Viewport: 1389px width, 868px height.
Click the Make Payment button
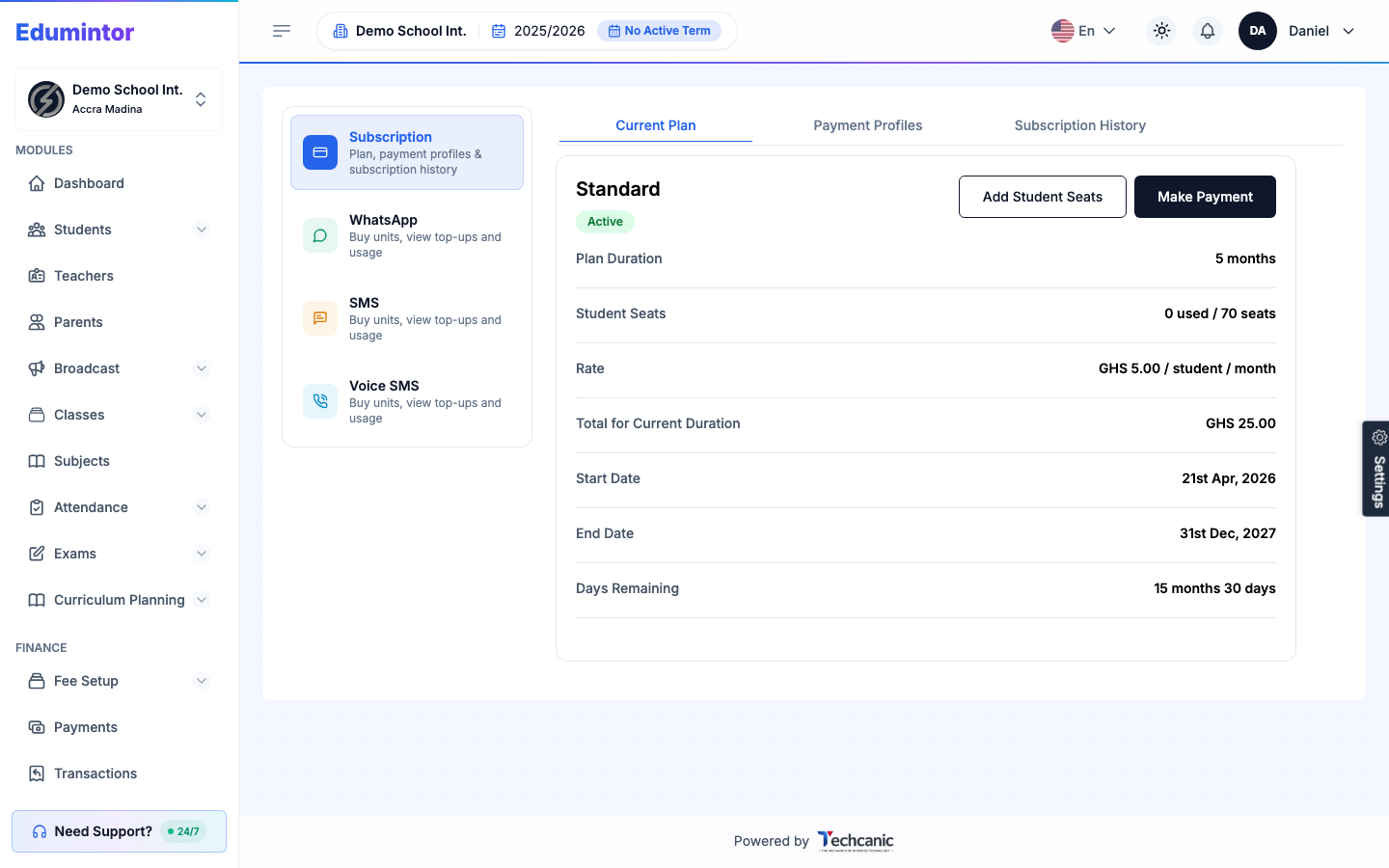tap(1205, 197)
